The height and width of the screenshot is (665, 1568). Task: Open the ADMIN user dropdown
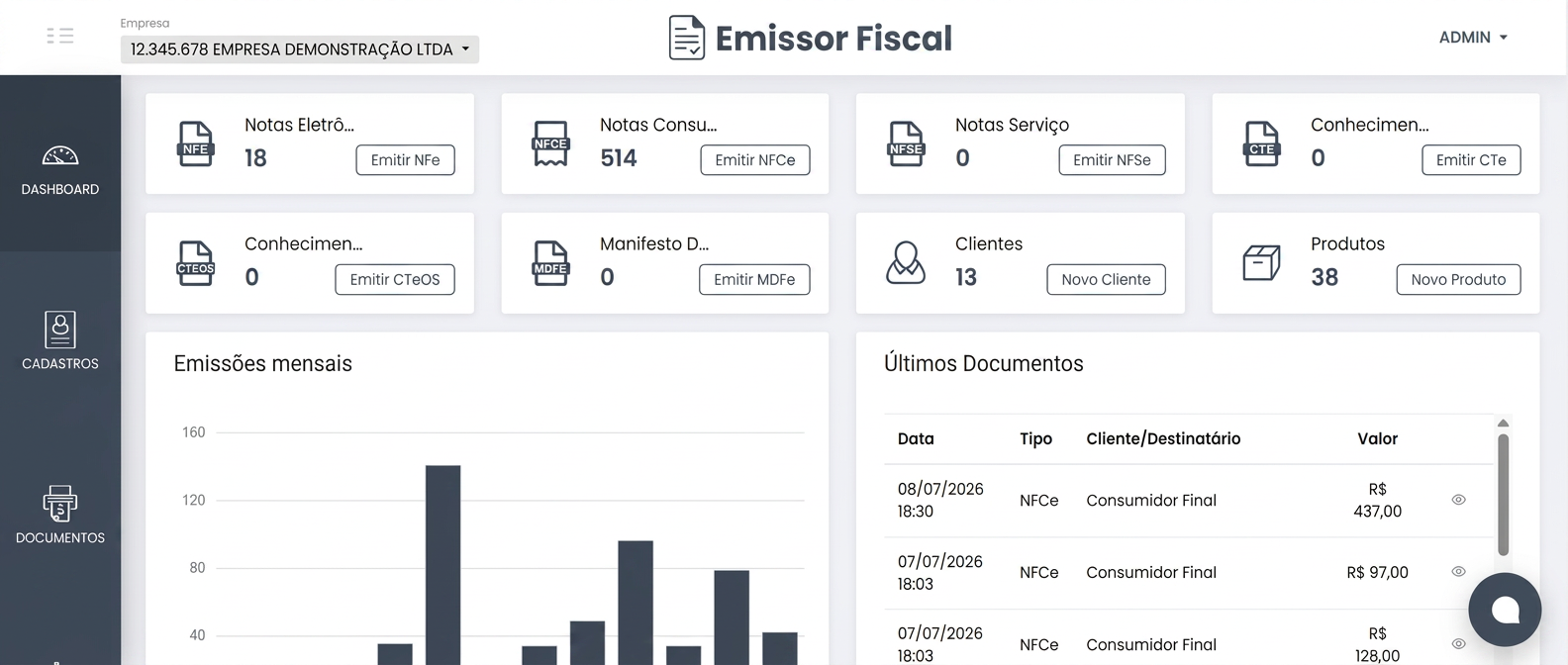tap(1473, 38)
